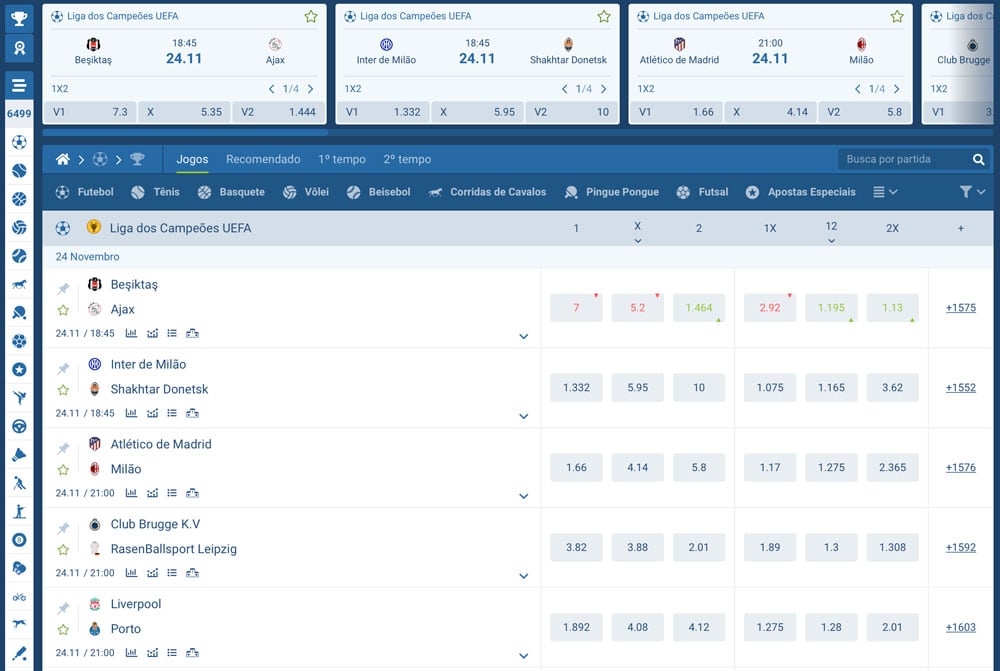Toggle favorite star on Beşiktaş vs Ajax row
This screenshot has height=671, width=1000.
[x=63, y=311]
